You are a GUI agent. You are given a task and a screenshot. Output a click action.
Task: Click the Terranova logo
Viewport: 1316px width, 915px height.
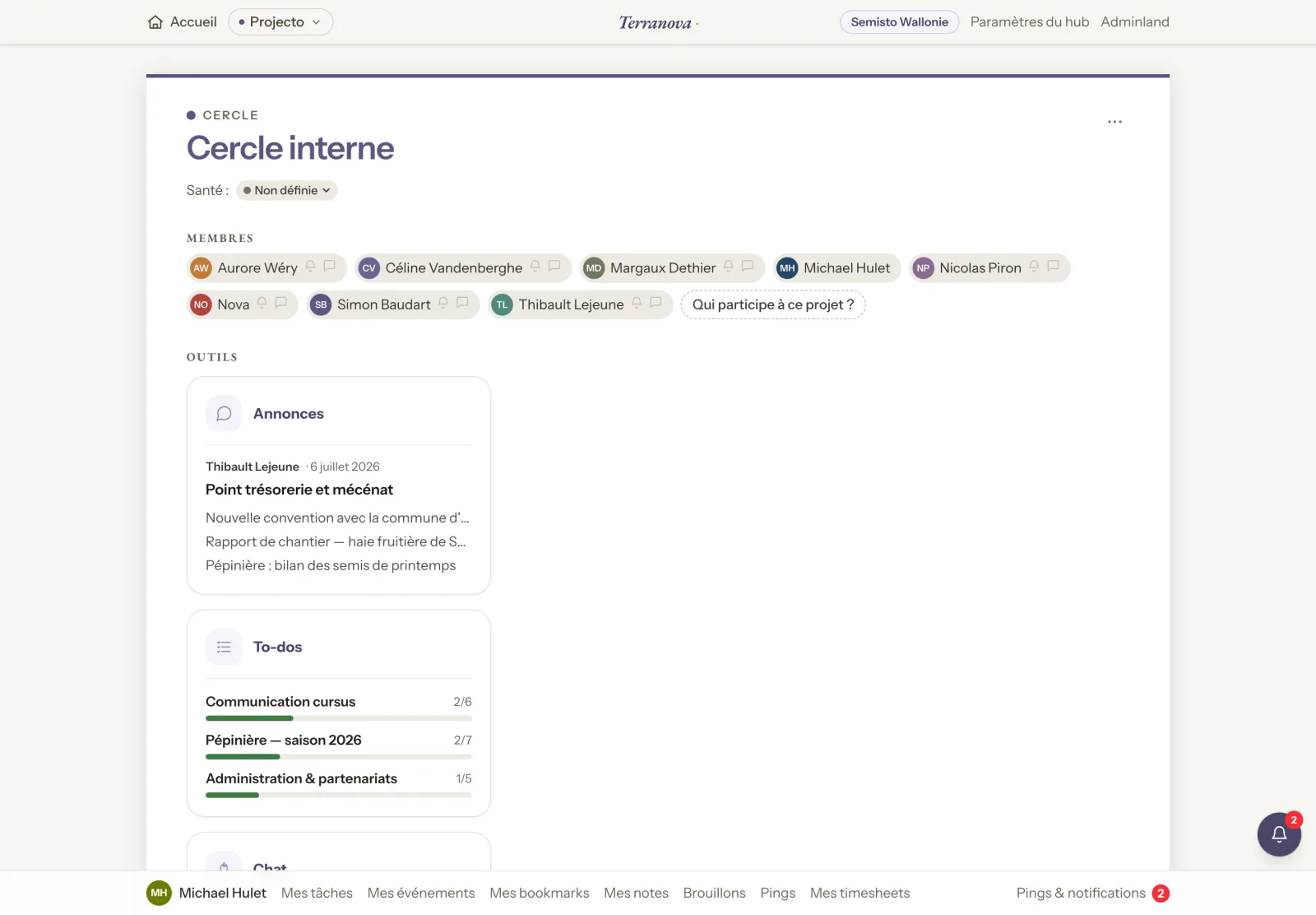pyautogui.click(x=657, y=23)
